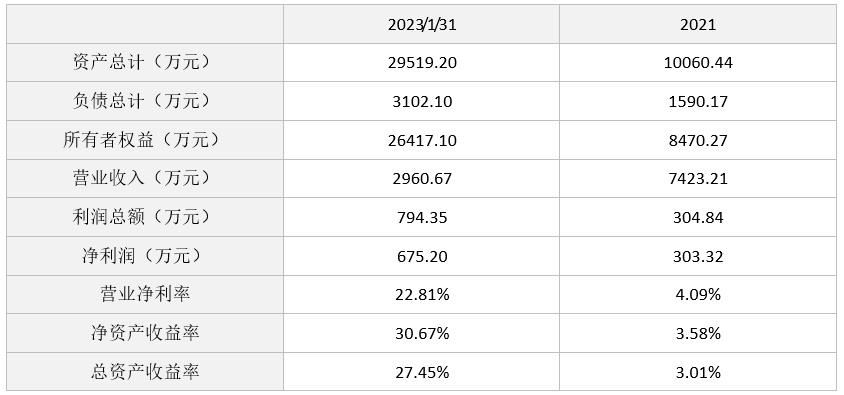Select cell with value 794.35
This screenshot has height=395, width=844.
pyautogui.click(x=421, y=217)
